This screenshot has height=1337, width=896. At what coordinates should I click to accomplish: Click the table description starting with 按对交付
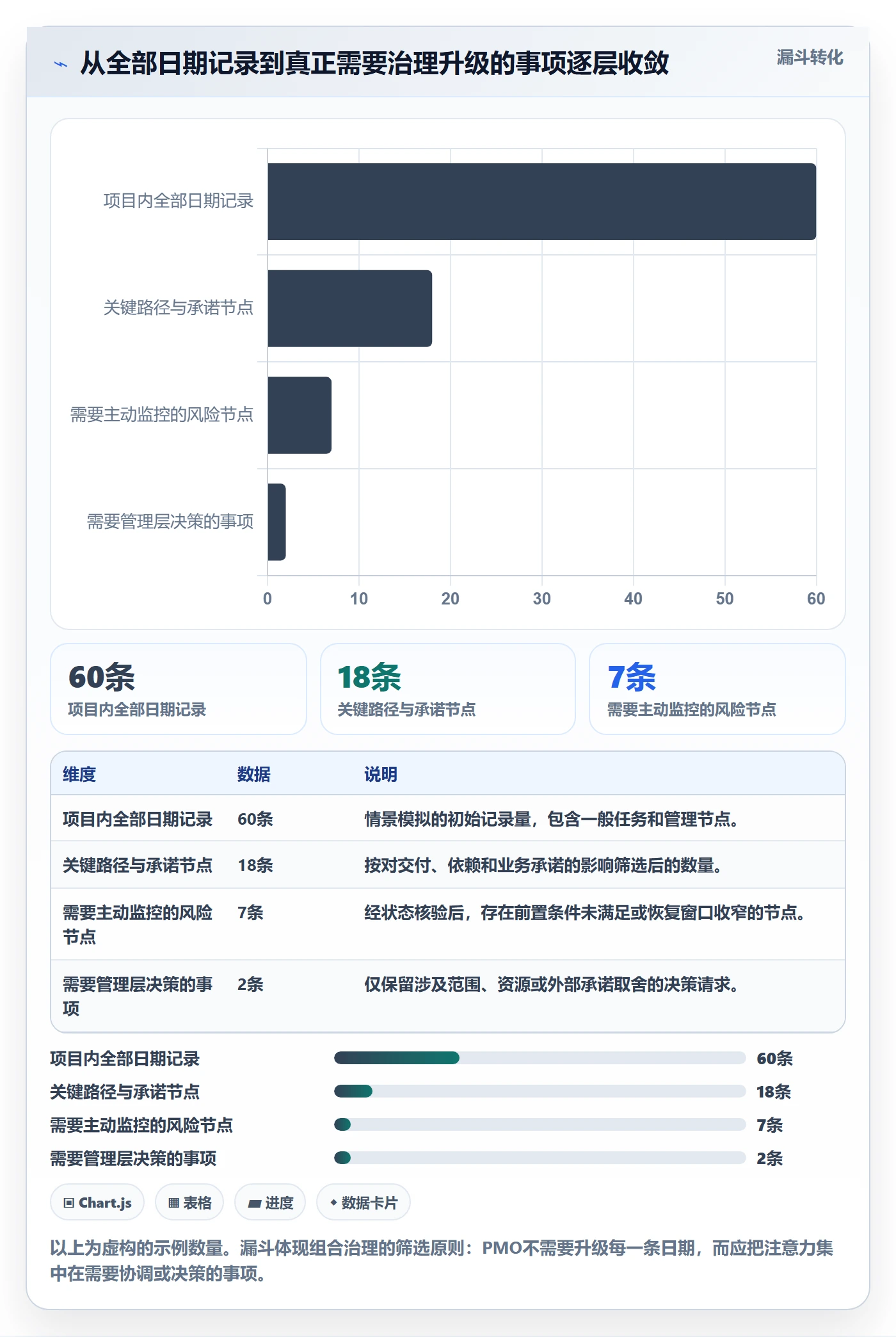(x=543, y=865)
